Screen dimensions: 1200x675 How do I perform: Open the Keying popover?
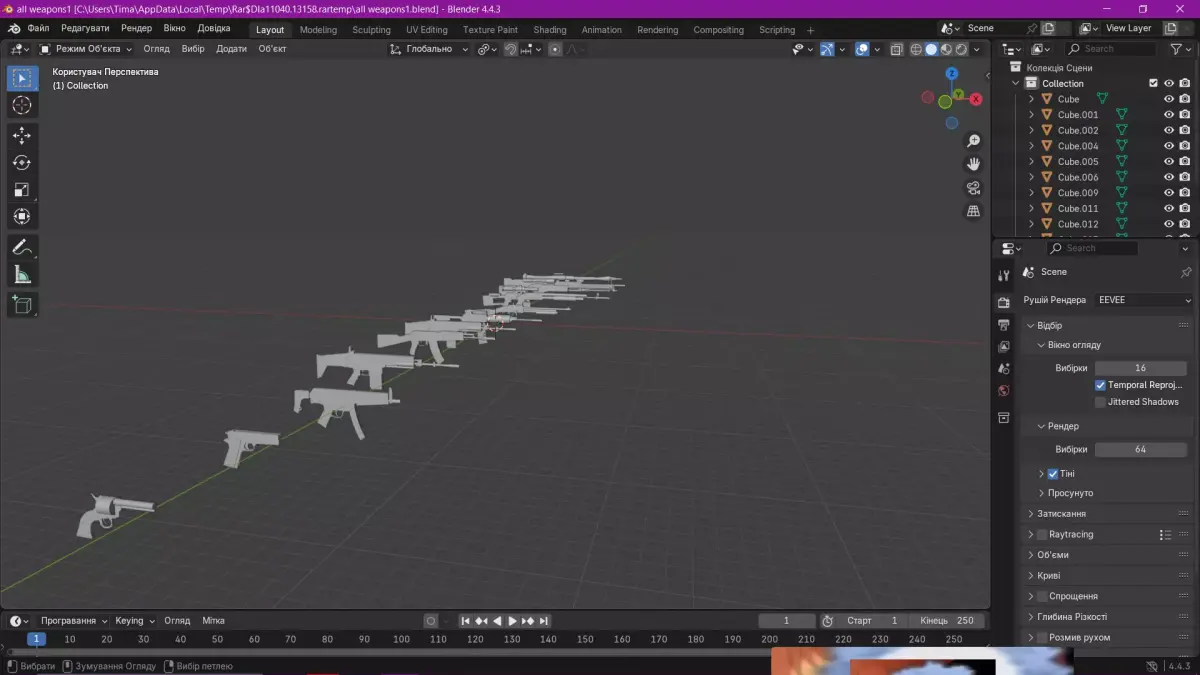(x=135, y=621)
